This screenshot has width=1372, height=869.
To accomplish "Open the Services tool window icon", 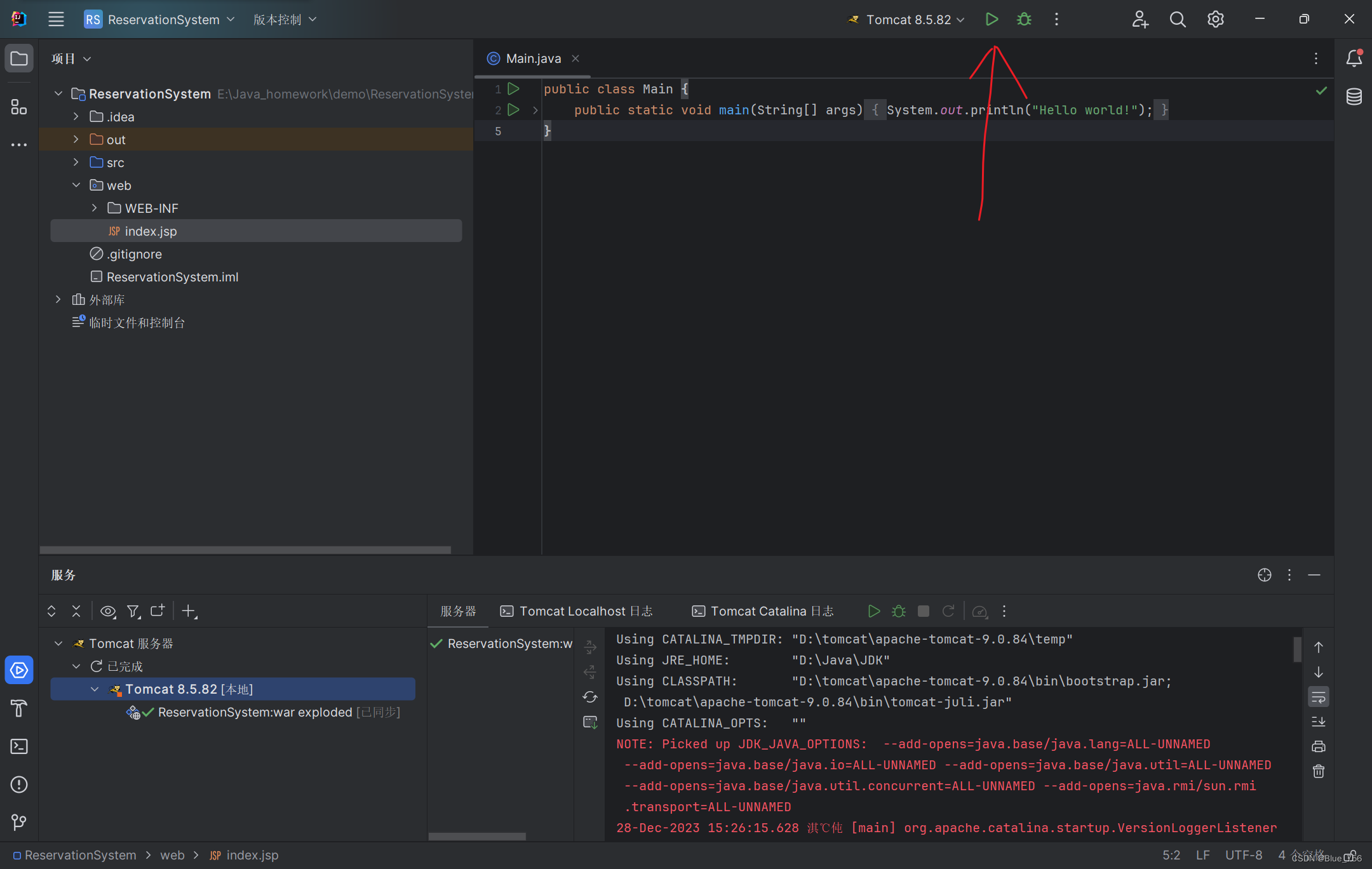I will coord(19,670).
